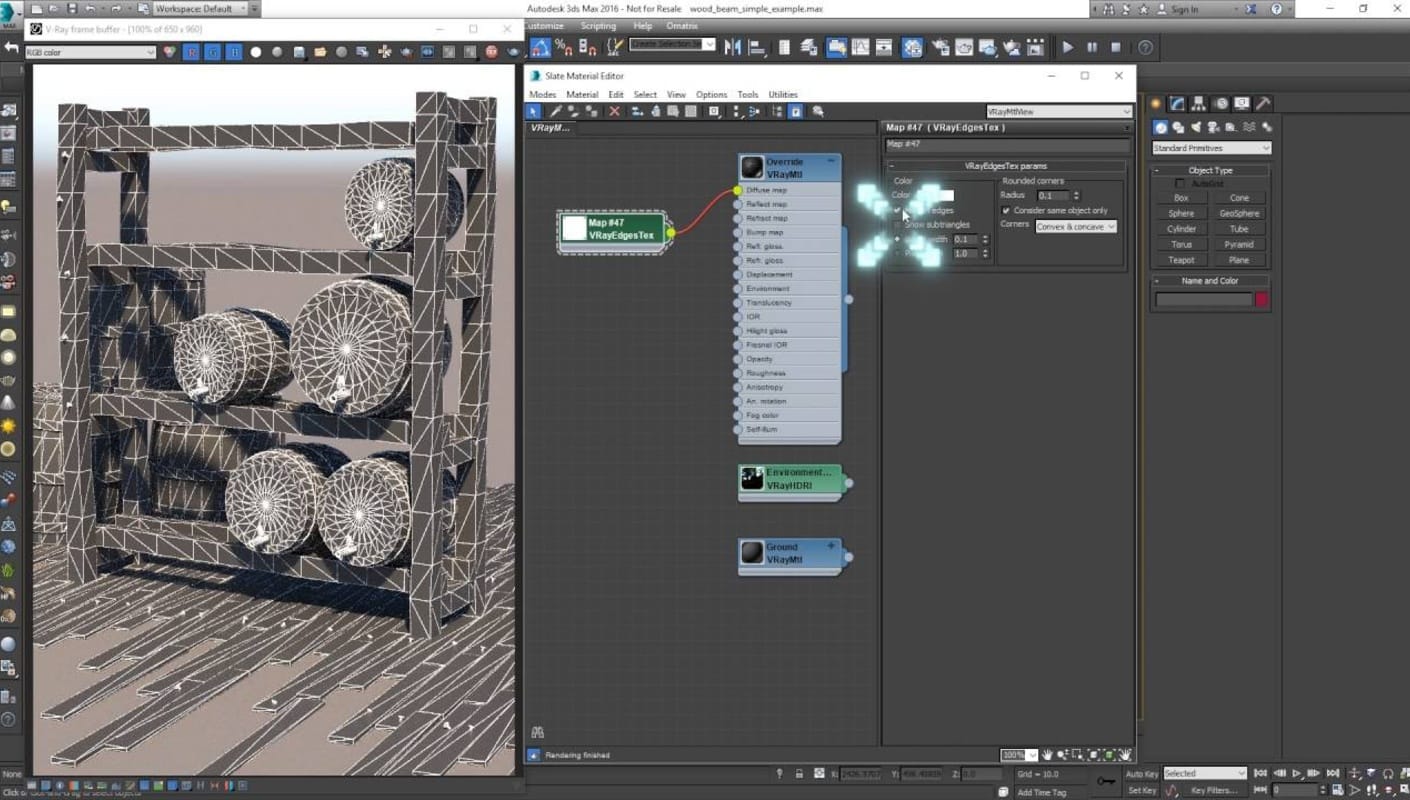The image size is (1410, 800).
Task: Toggle Consider same object only checkbox
Action: point(1006,211)
